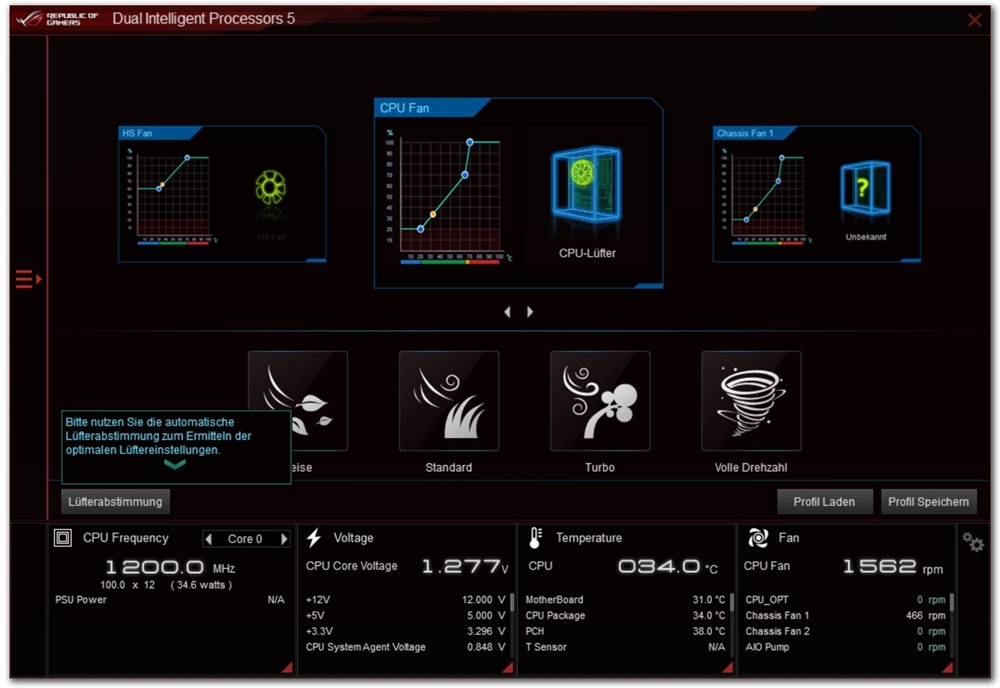Select the Leise fan mode icon
Screen dimensions: 1000x688
(298, 400)
